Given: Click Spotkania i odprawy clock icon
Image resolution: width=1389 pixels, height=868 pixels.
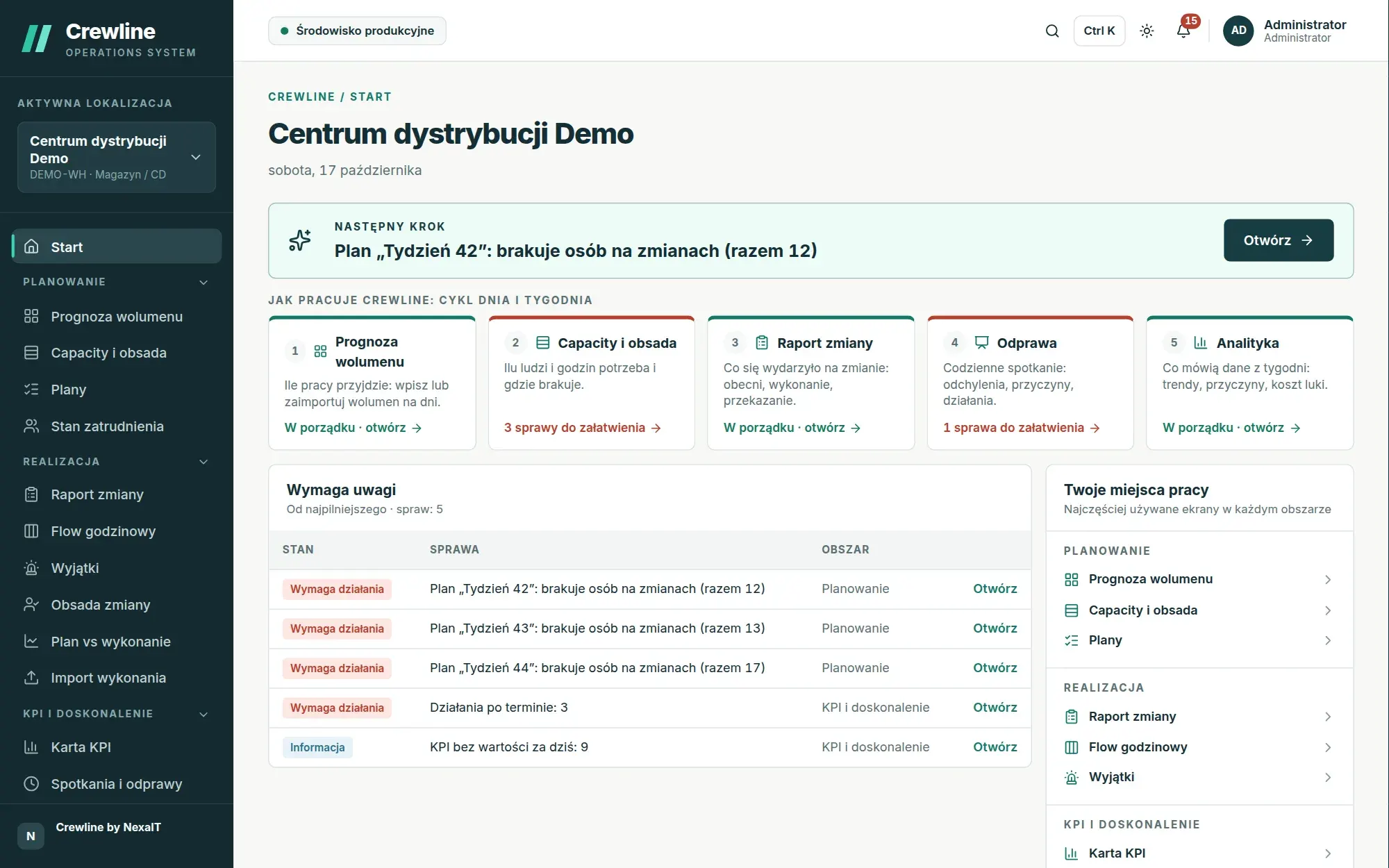Looking at the screenshot, I should [31, 784].
